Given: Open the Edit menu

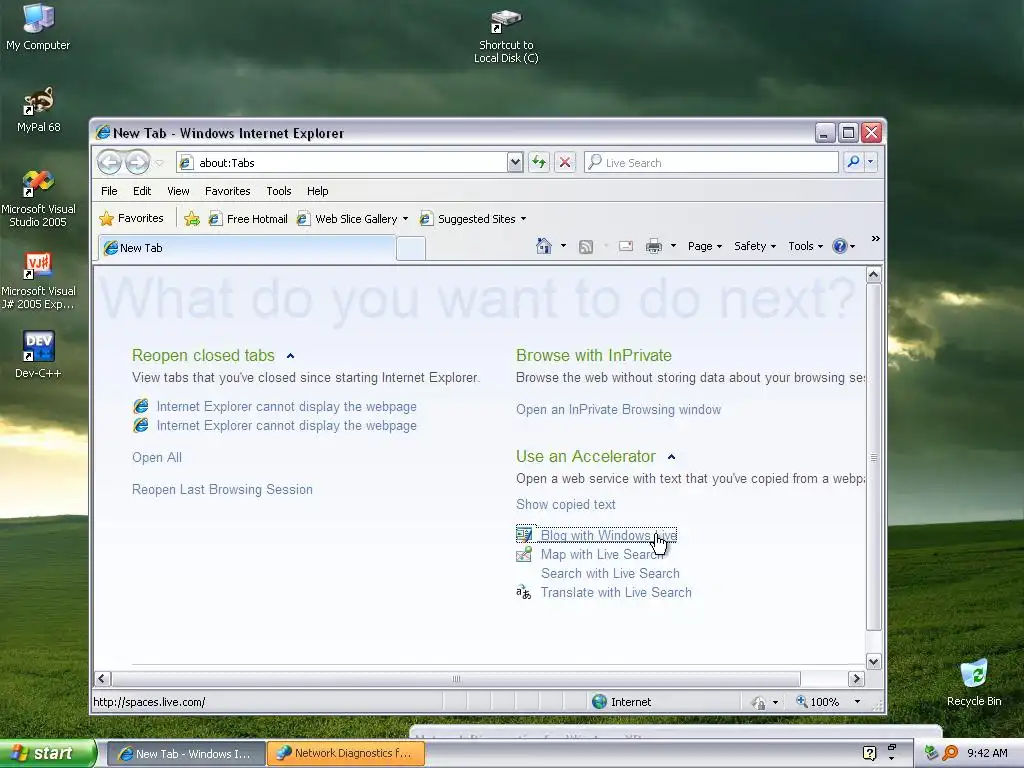Looking at the screenshot, I should pos(142,191).
